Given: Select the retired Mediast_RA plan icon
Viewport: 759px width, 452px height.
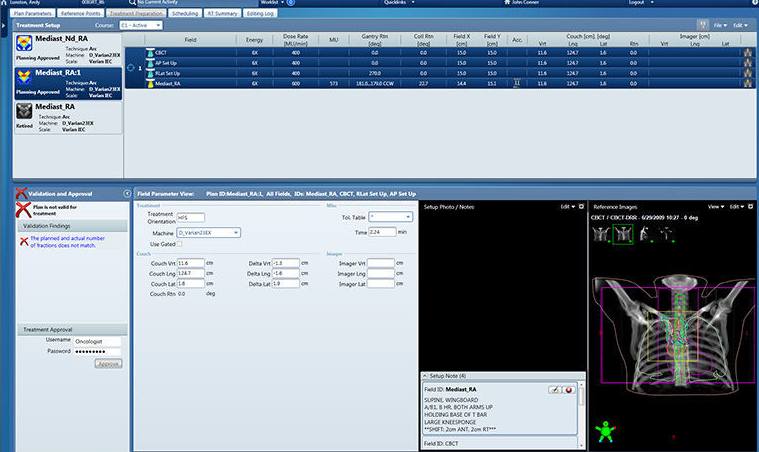Looking at the screenshot, I should (24, 111).
